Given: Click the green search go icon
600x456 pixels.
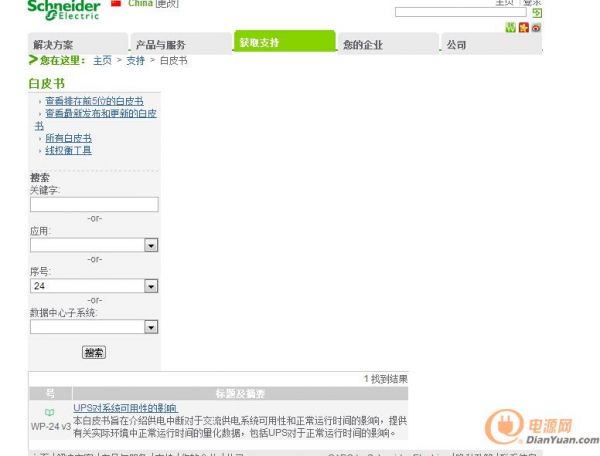Looking at the screenshot, I should tap(537, 13).
